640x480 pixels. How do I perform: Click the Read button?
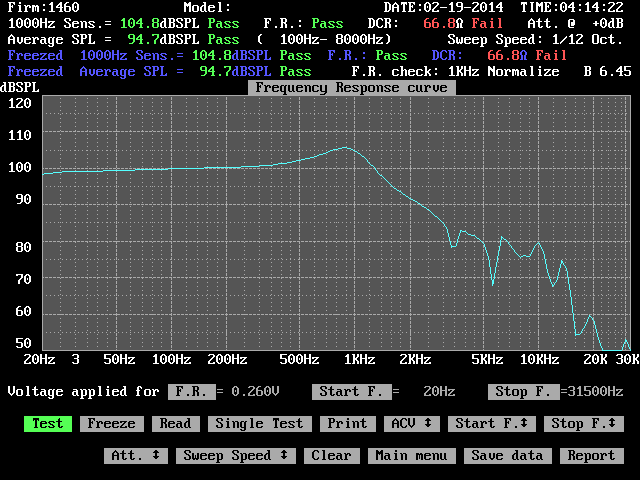(x=175, y=424)
